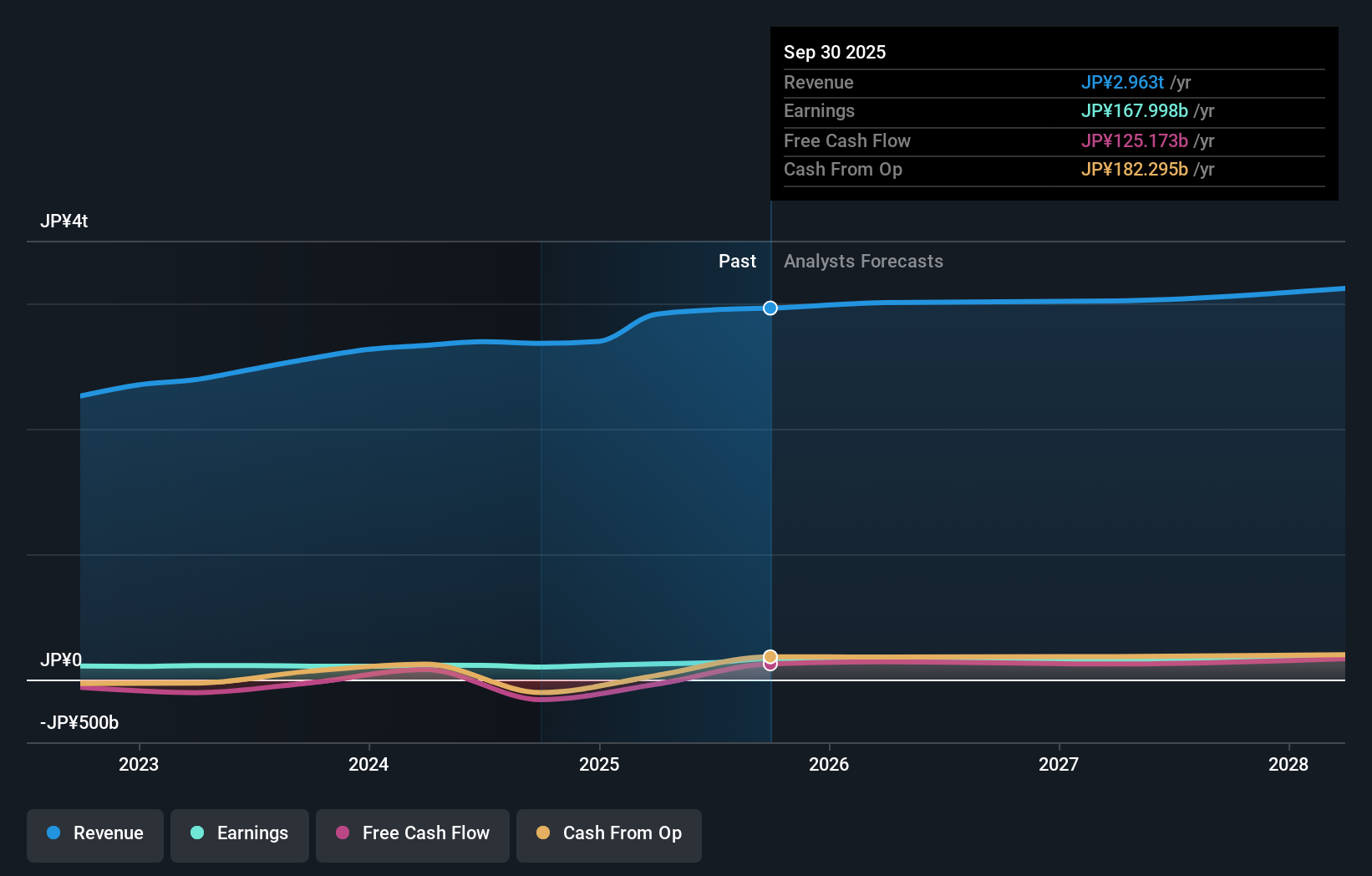Click the -JP¥500b y-axis label
The image size is (1372, 876).
coord(79,723)
